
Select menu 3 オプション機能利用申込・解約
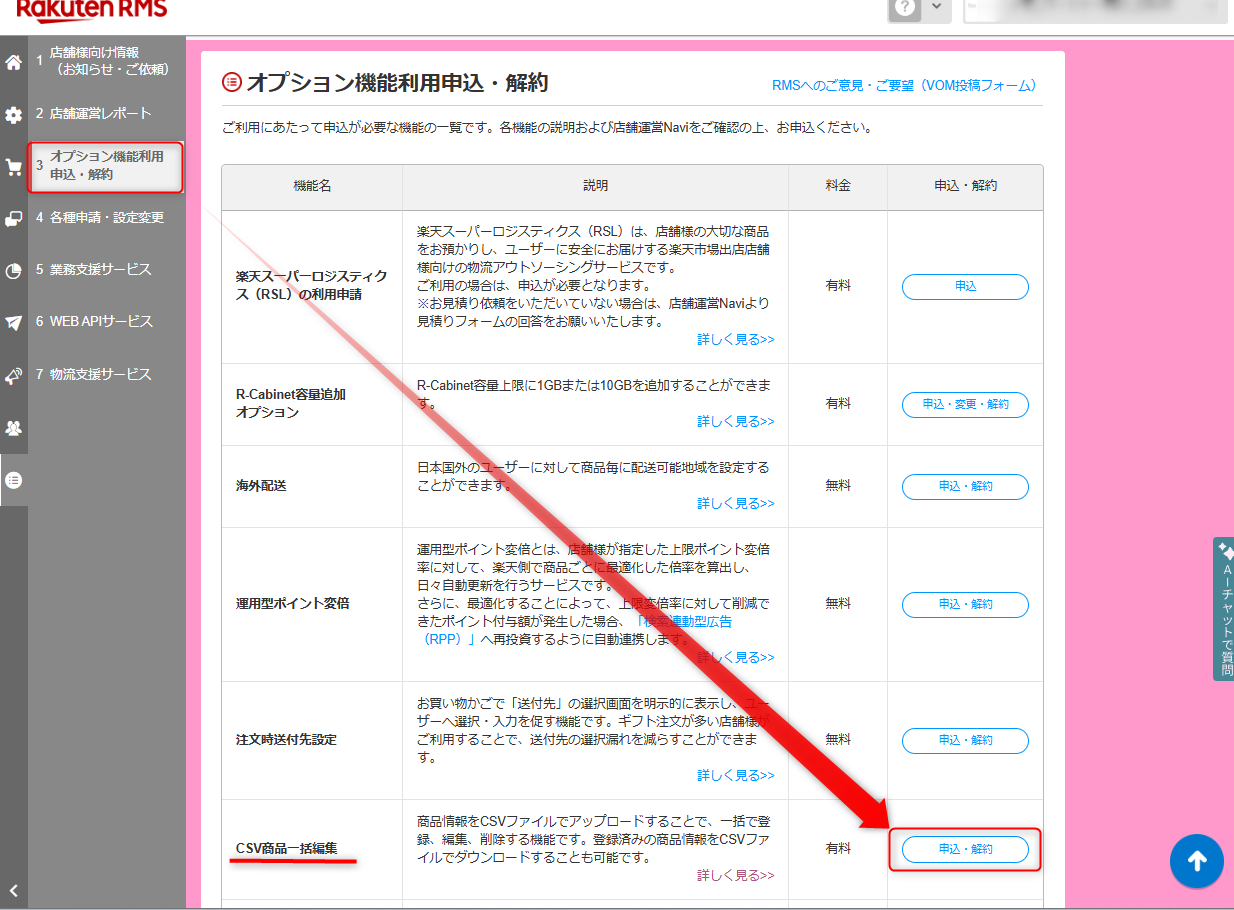pyautogui.click(x=107, y=166)
